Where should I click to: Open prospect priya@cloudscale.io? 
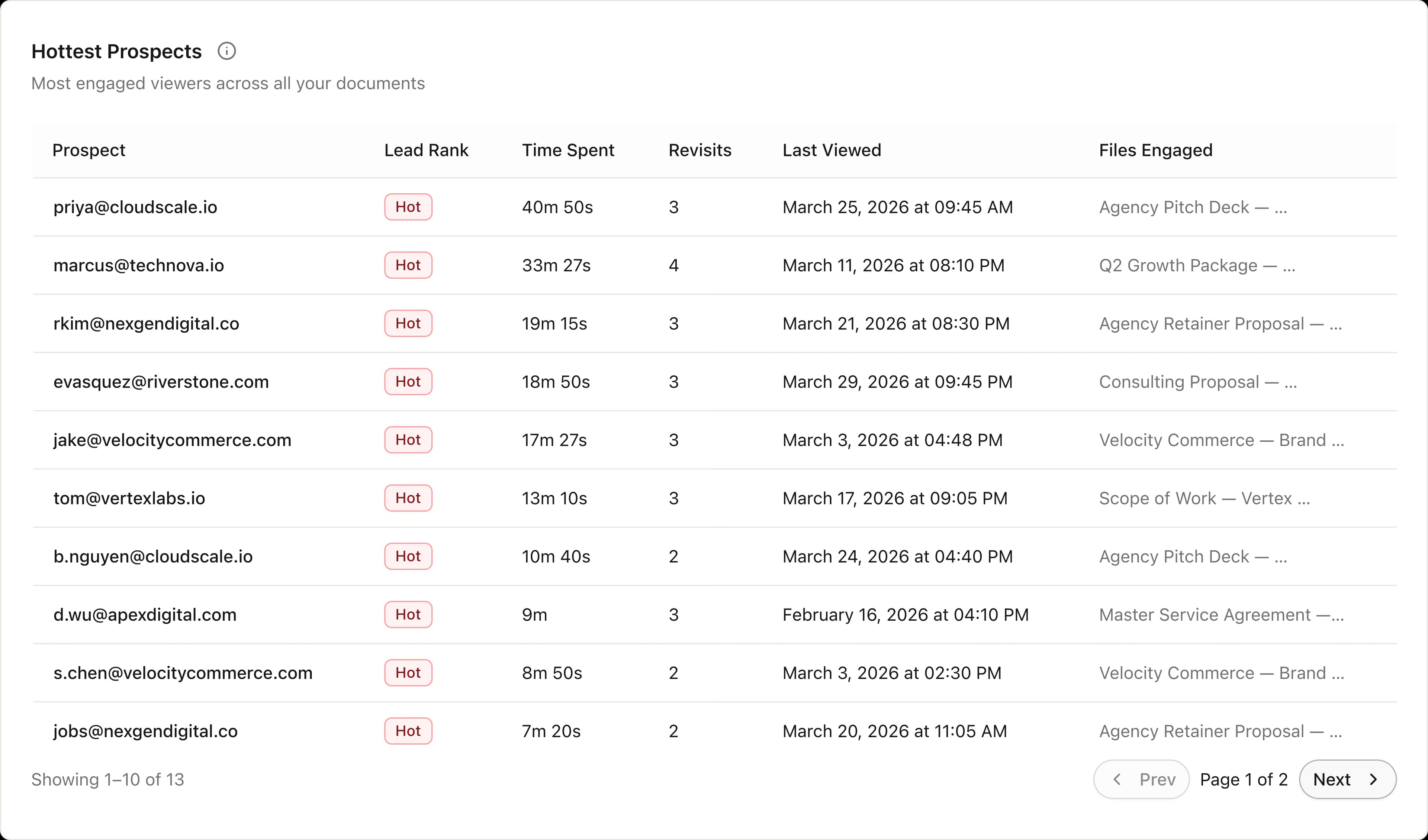pos(135,207)
